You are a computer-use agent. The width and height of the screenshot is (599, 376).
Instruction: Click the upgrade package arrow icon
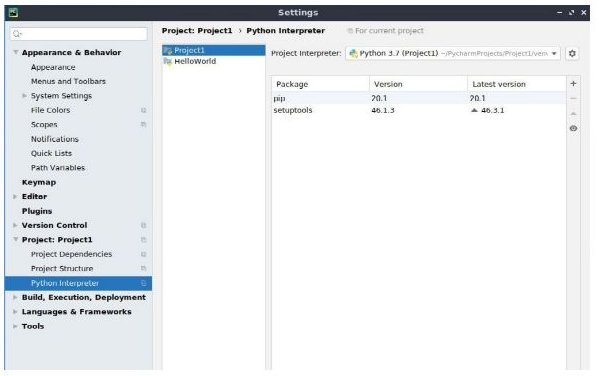pyautogui.click(x=573, y=113)
